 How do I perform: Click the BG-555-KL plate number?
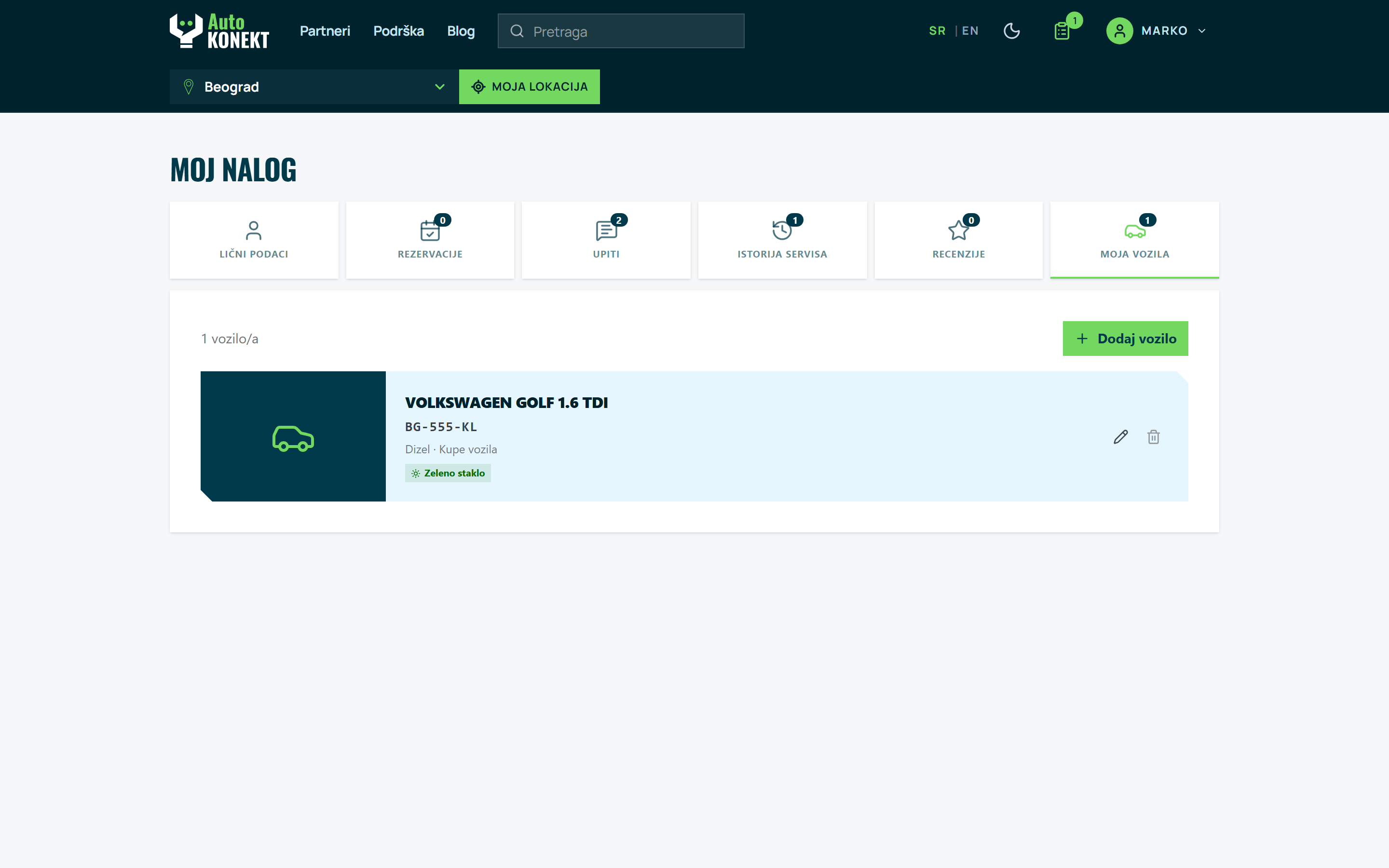(x=441, y=427)
